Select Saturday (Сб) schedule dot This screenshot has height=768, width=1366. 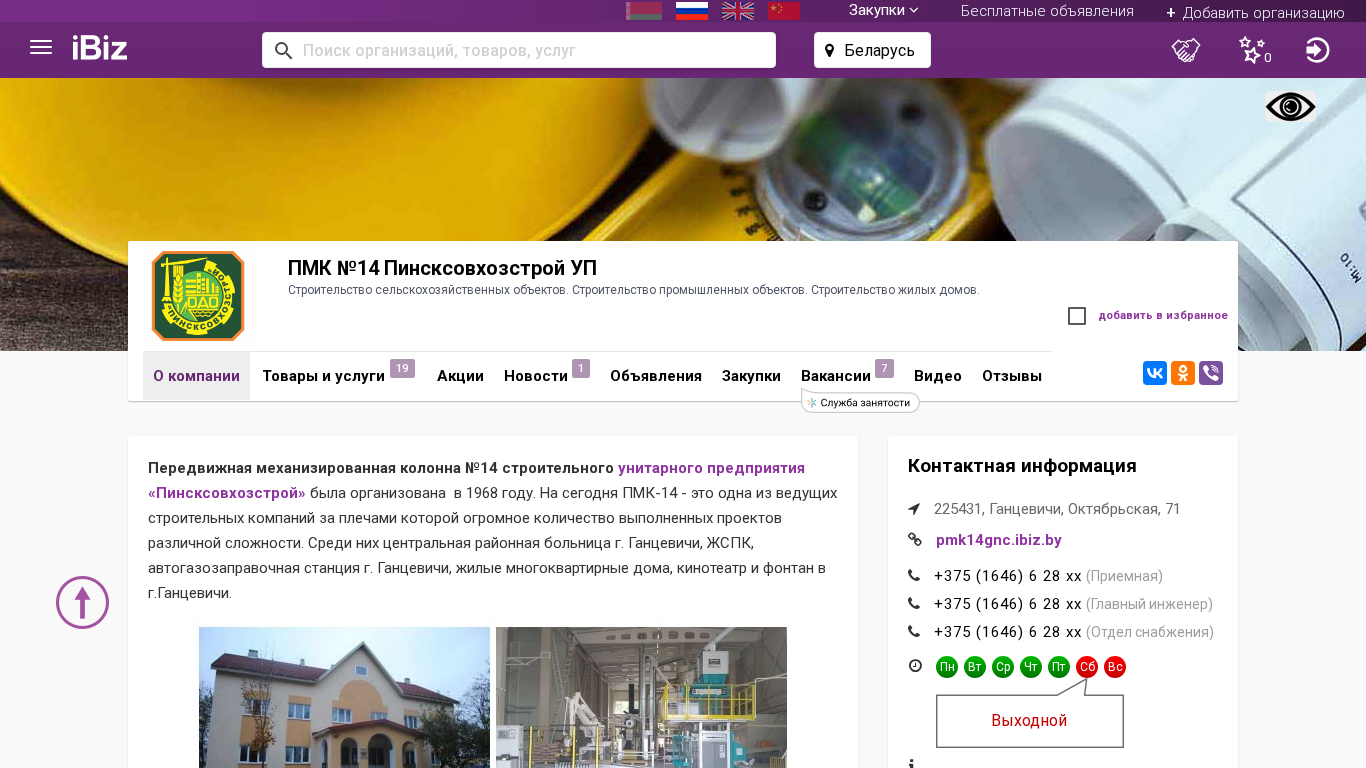[1087, 667]
